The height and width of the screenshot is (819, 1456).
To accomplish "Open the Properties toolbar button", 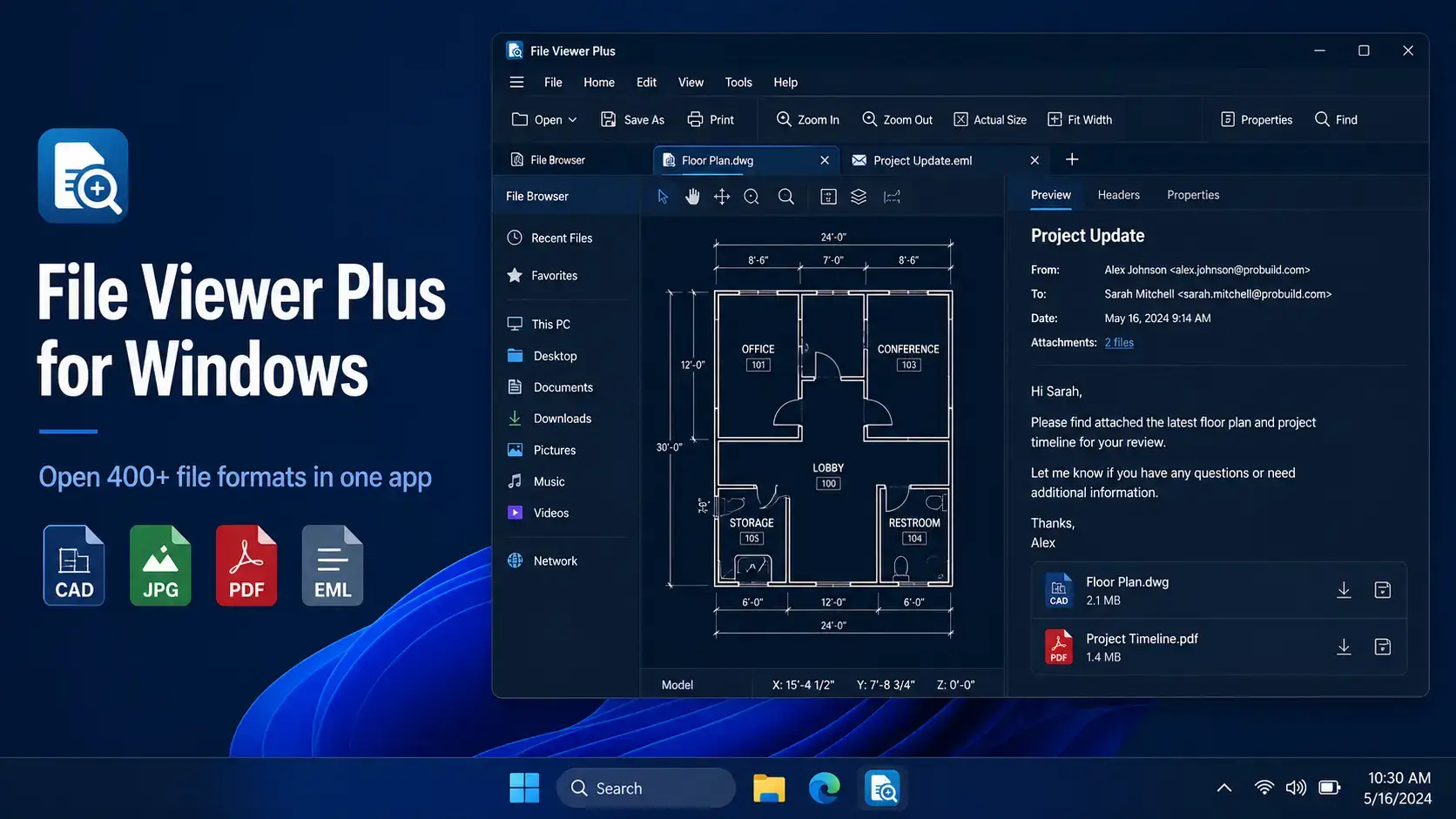I will click(x=1257, y=119).
